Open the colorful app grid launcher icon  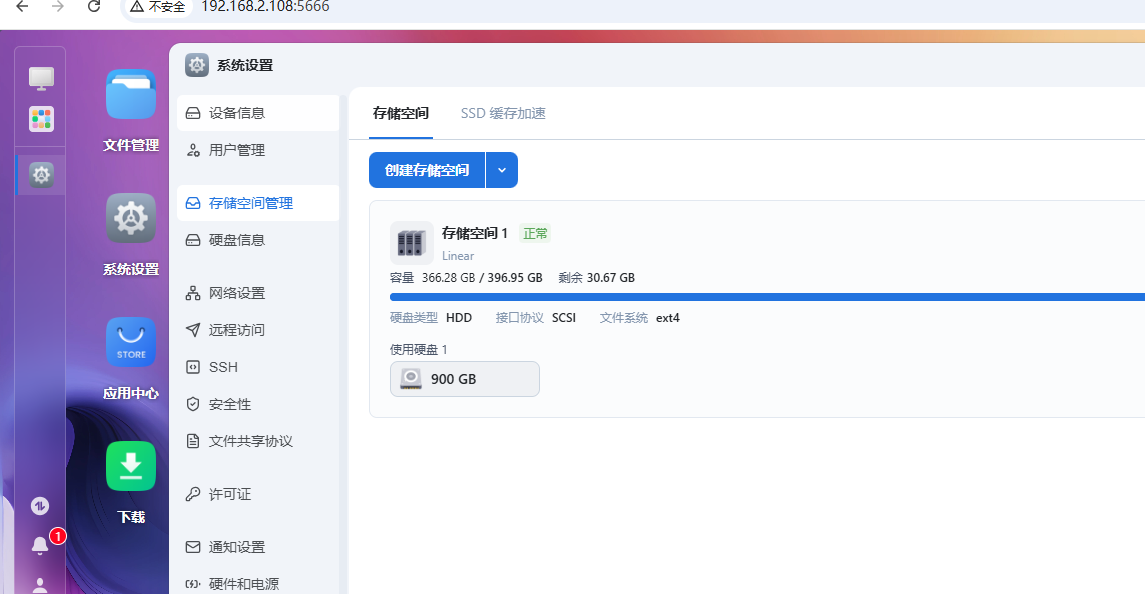pyautogui.click(x=41, y=119)
